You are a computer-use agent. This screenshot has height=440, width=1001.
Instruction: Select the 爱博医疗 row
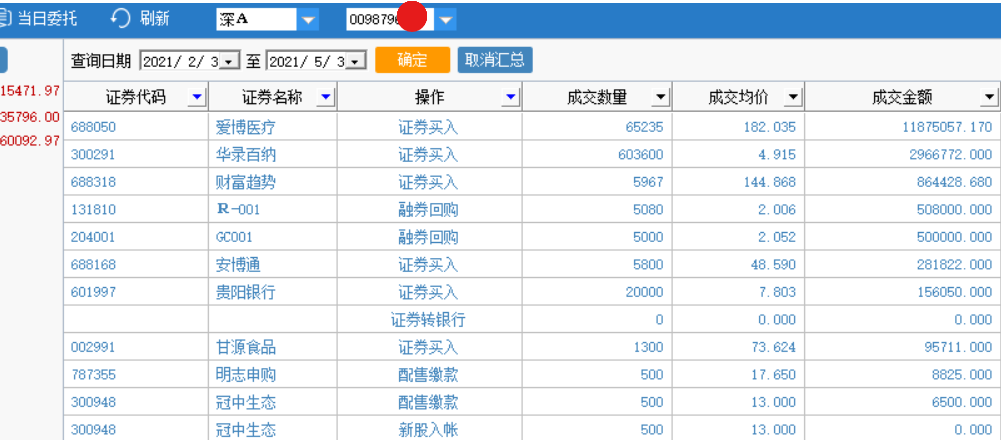pos(532,127)
